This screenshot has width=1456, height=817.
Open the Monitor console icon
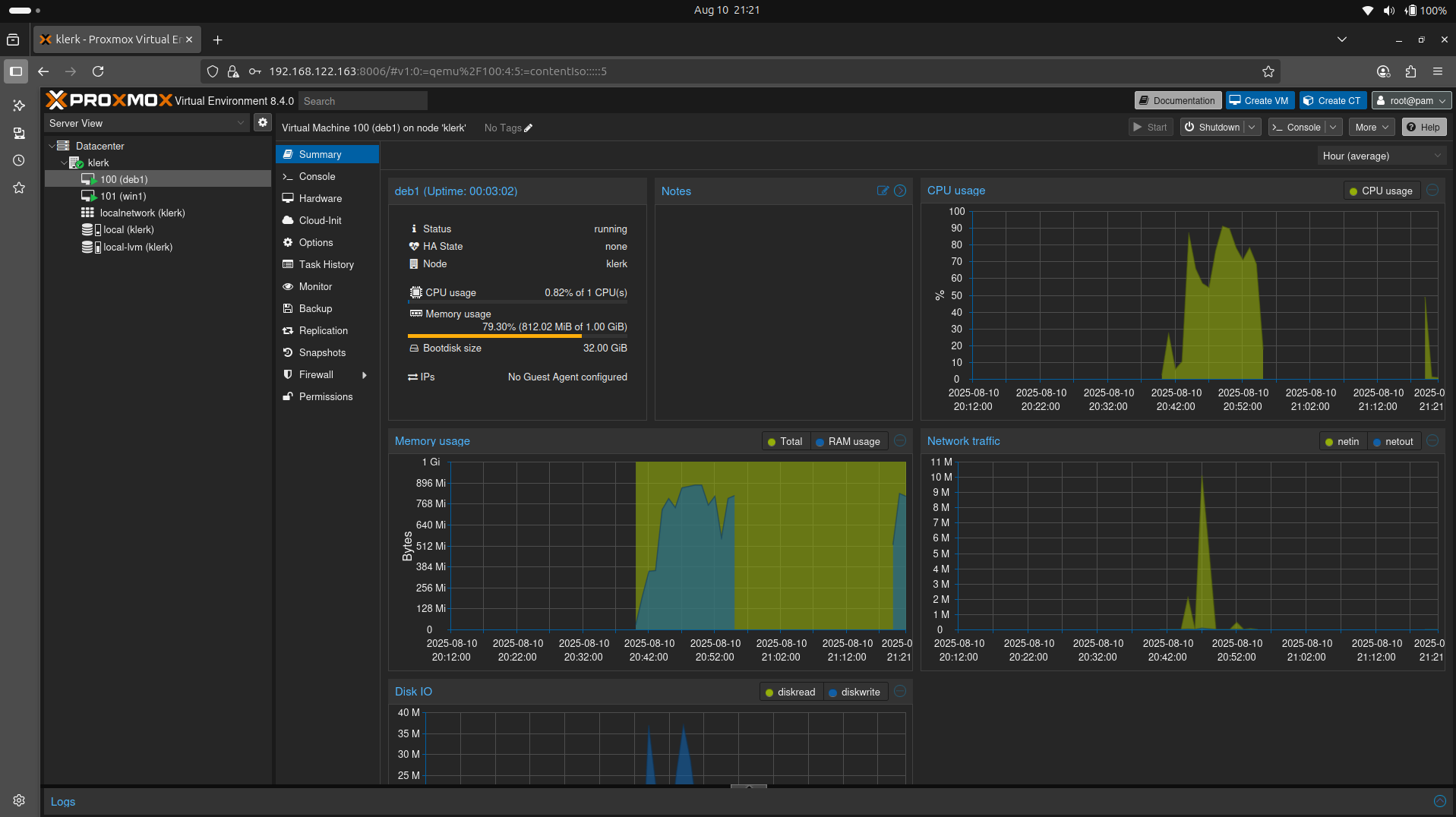[288, 286]
